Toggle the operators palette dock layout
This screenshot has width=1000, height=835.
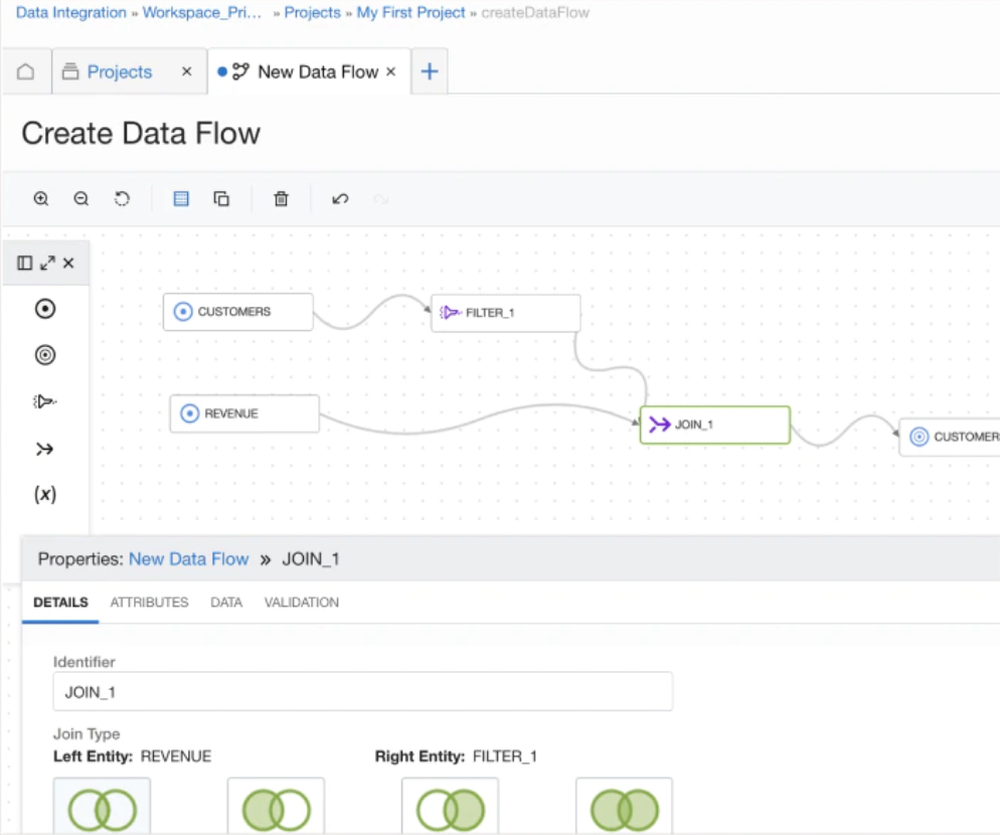pyautogui.click(x=25, y=263)
